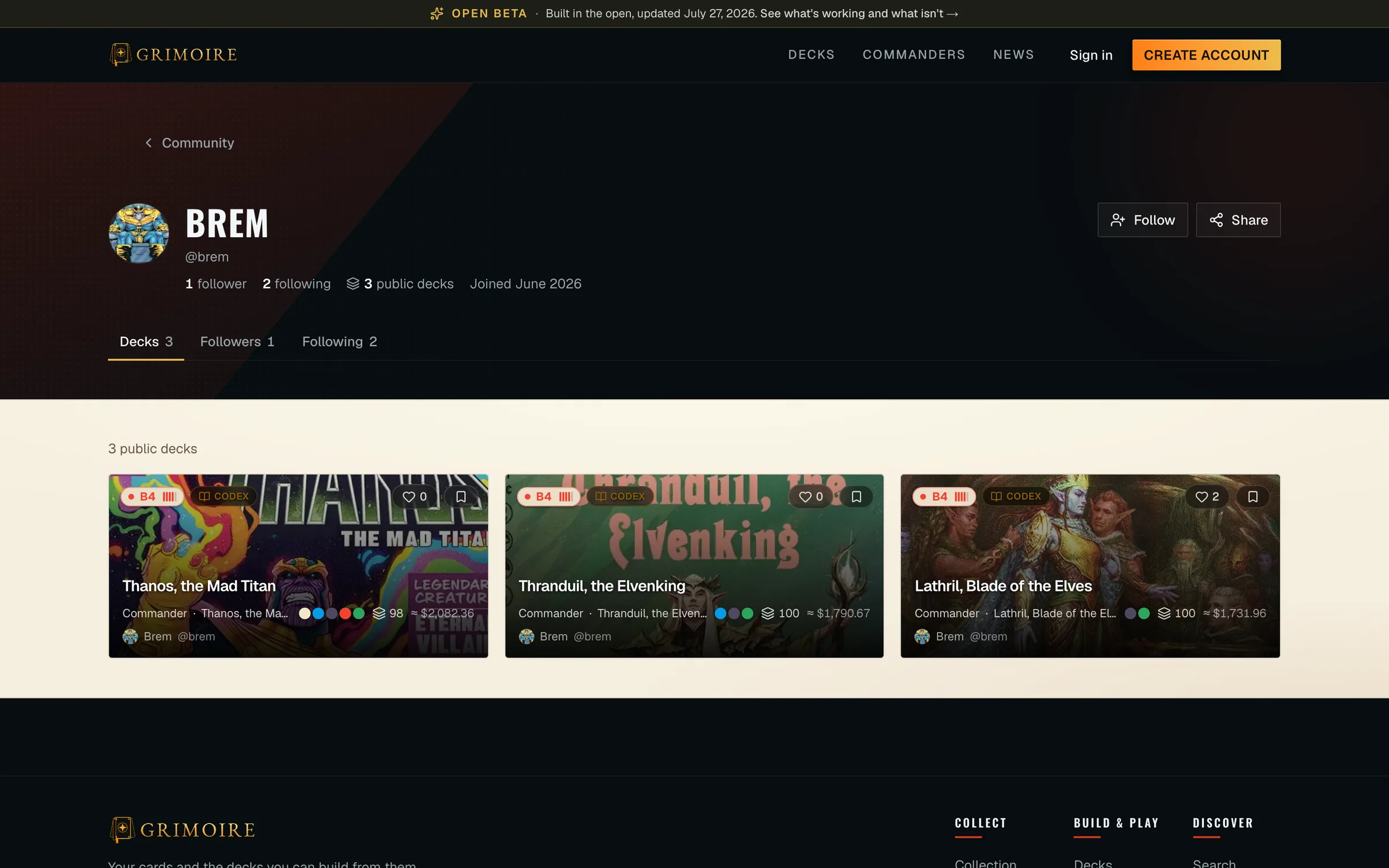Click the blue mana color dot on Thranduil deck
The width and height of the screenshot is (1389, 868).
(x=721, y=613)
